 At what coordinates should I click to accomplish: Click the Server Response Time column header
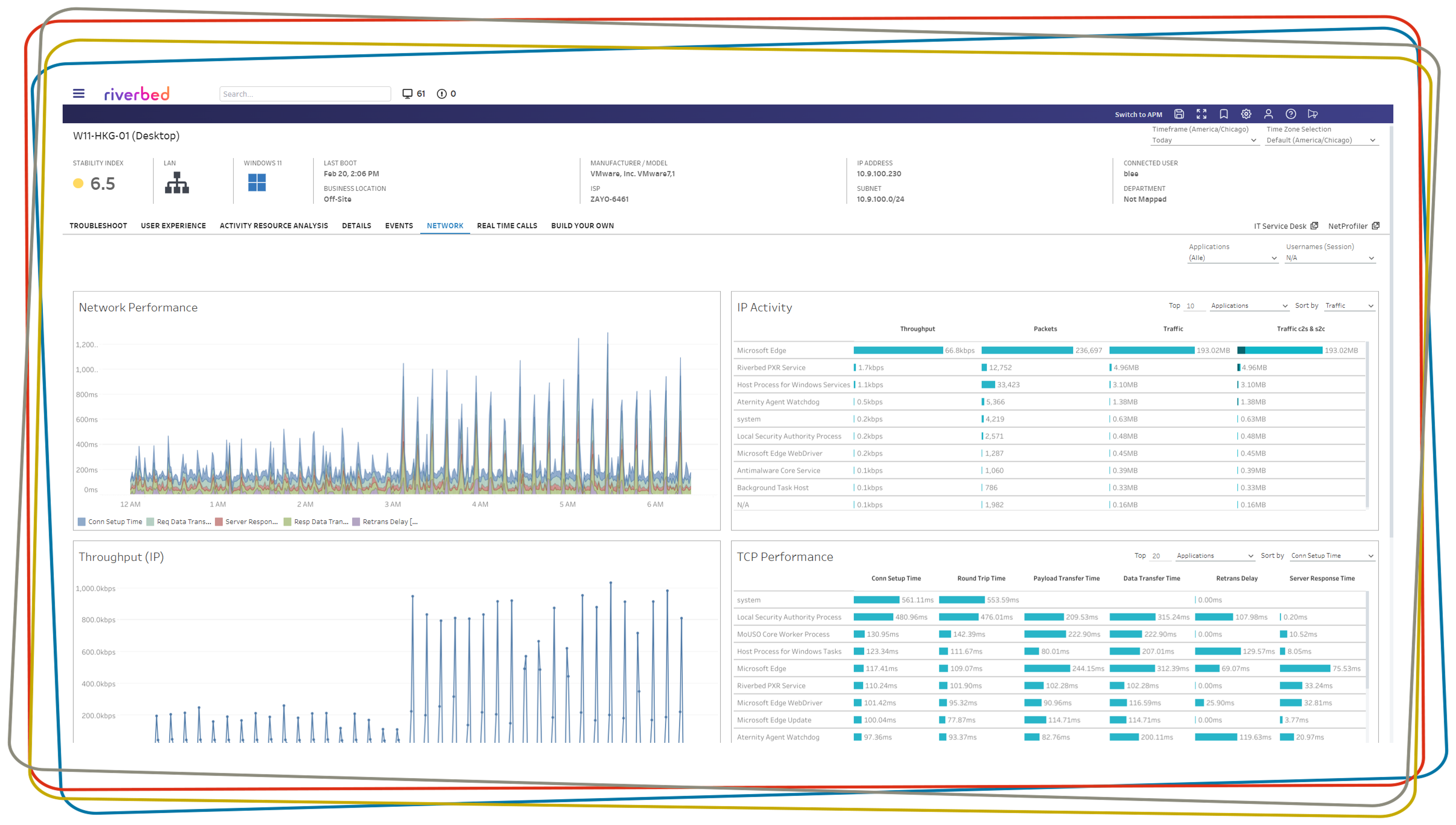pos(1322,579)
